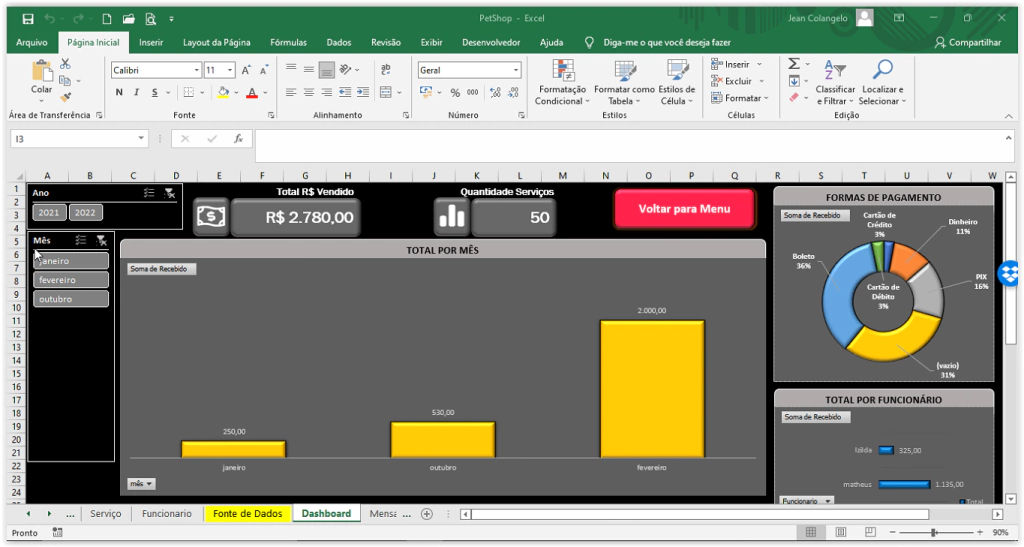Click the AutoSum sigma icon
The image size is (1024, 547).
pyautogui.click(x=794, y=63)
